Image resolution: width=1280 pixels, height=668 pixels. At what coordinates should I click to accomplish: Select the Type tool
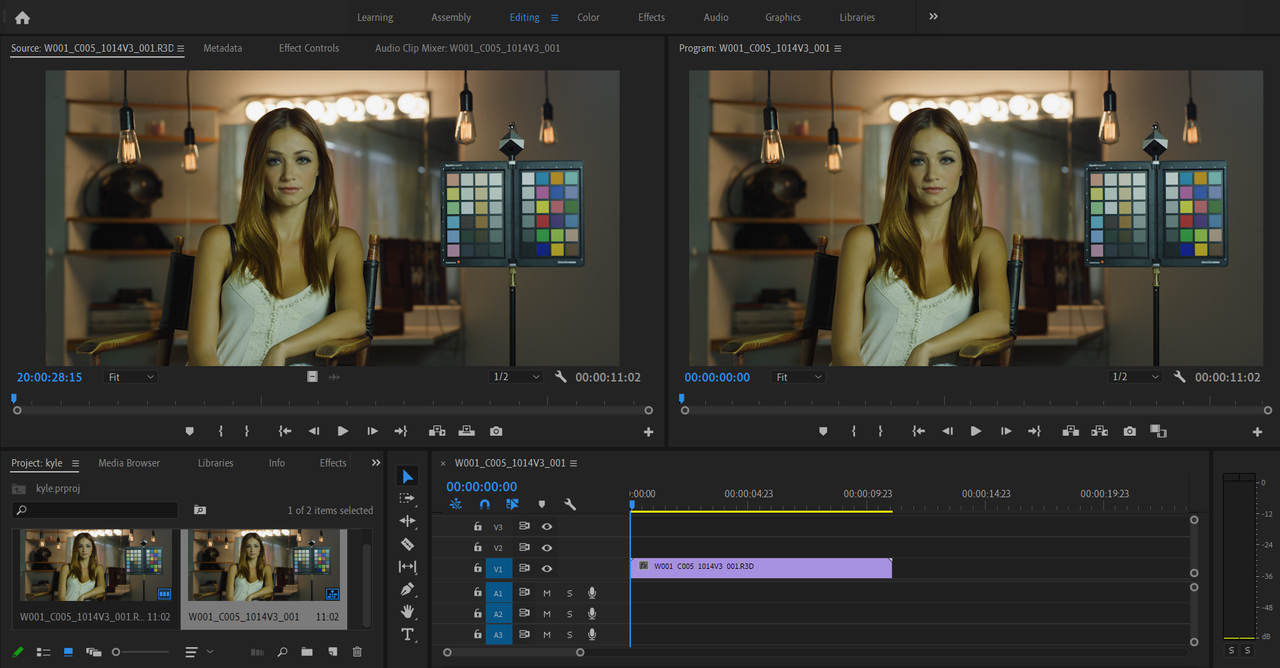point(408,634)
